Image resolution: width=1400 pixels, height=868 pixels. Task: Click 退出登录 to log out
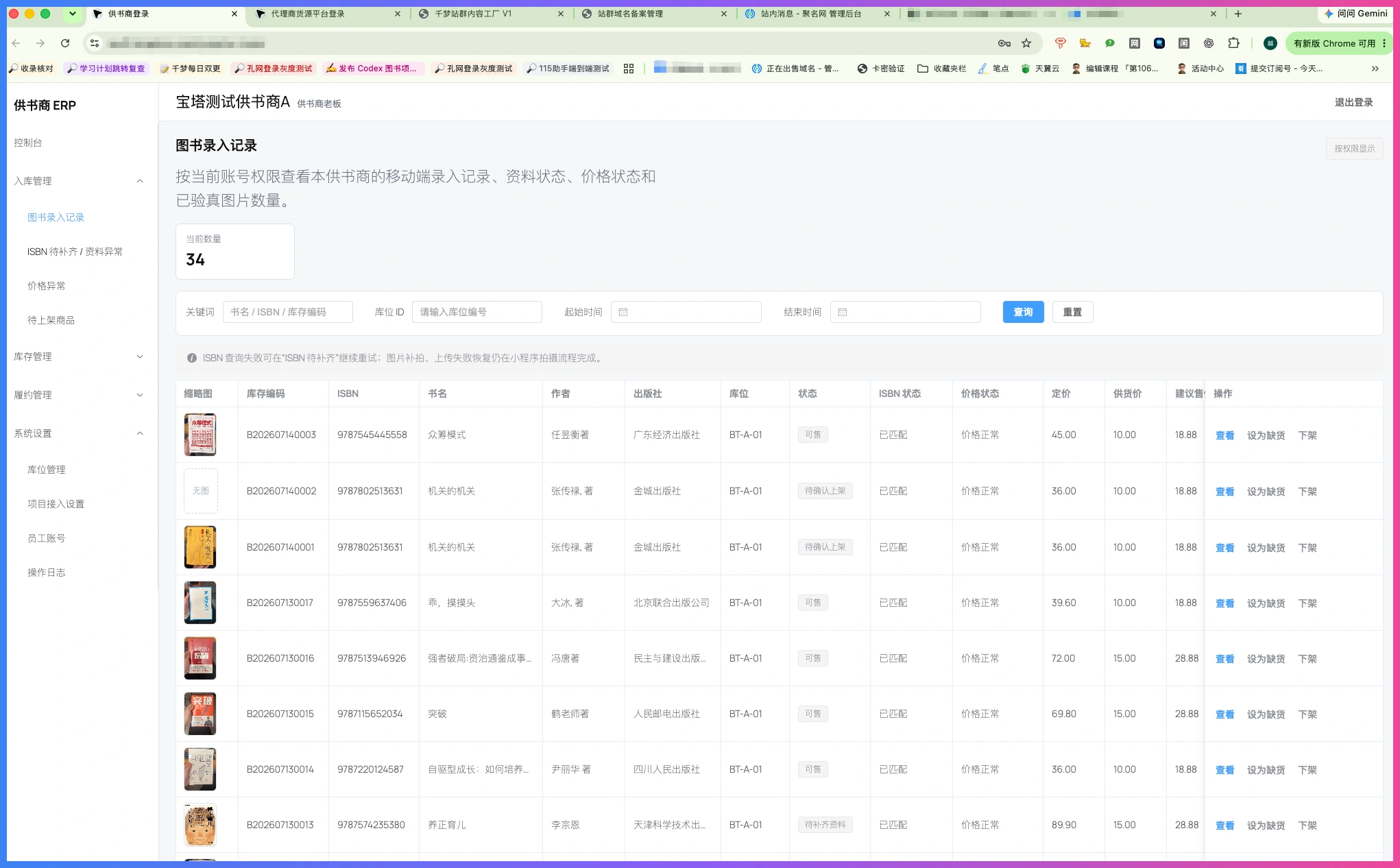pyautogui.click(x=1353, y=102)
